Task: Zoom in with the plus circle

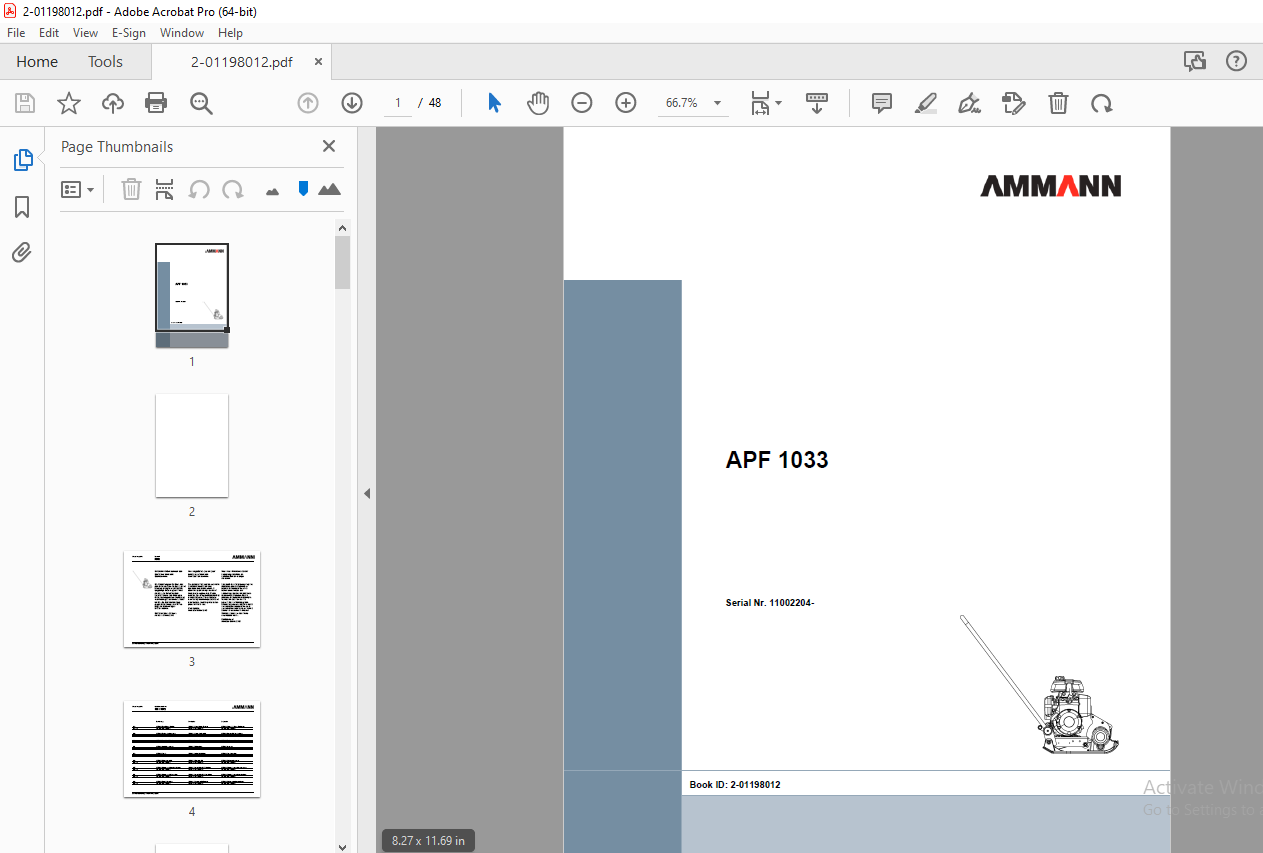Action: click(x=626, y=103)
